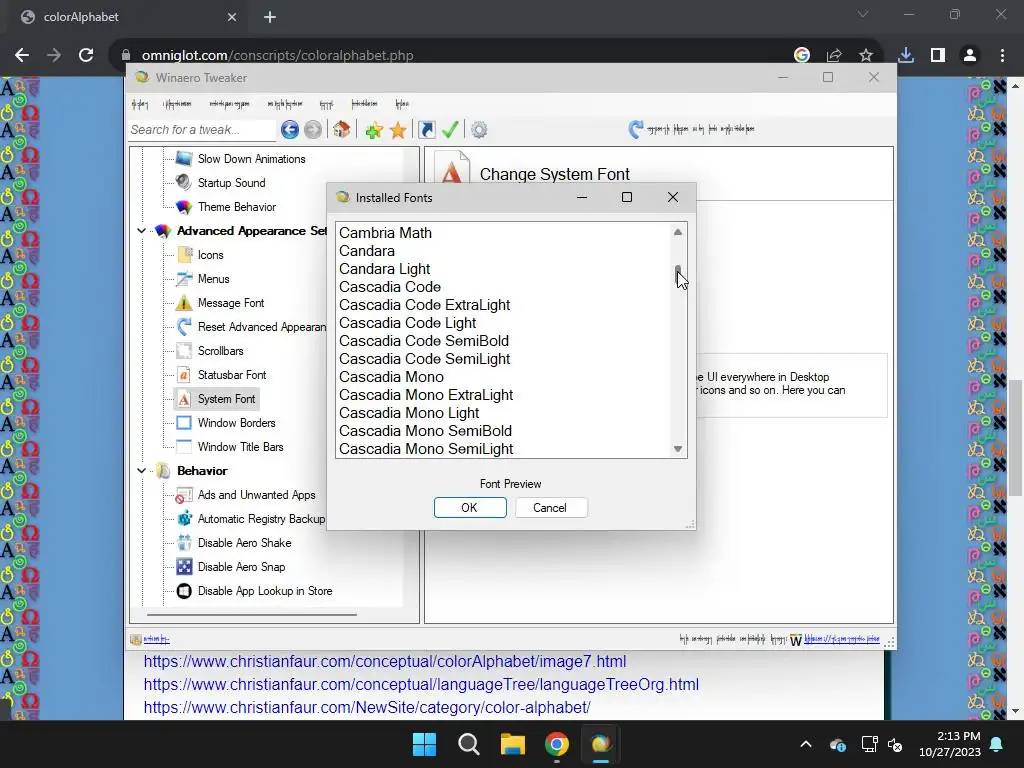The image size is (1024, 768).
Task: Select the Cascadia Mono font
Action: point(391,377)
